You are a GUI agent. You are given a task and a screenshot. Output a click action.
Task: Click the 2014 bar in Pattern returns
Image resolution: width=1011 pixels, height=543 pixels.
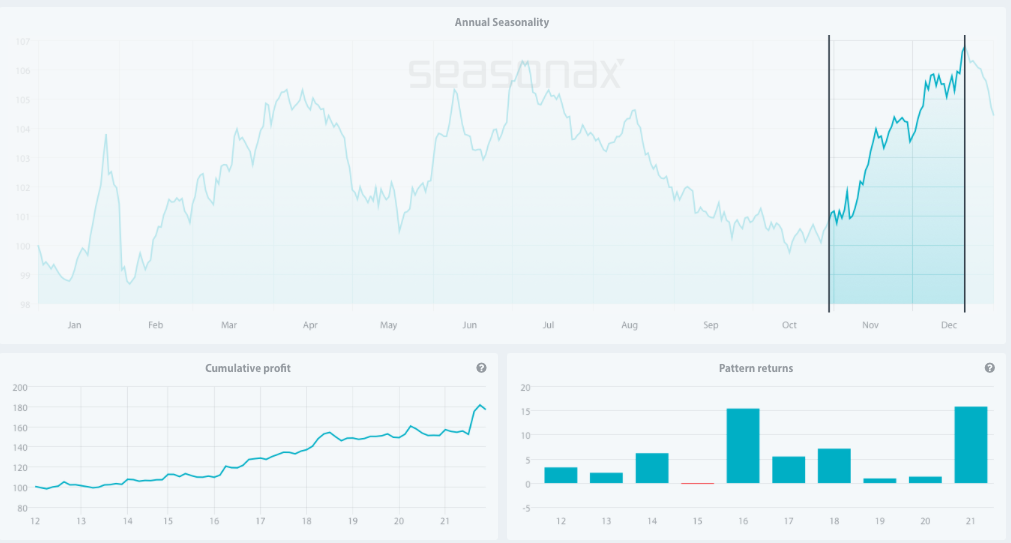[652, 468]
